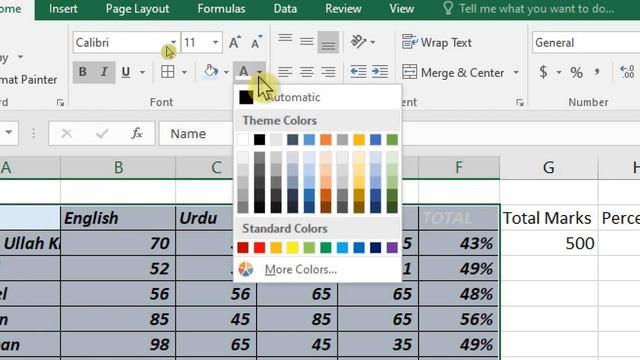
Task: Open Name Box dropdown arrow
Action: [x=9, y=132]
